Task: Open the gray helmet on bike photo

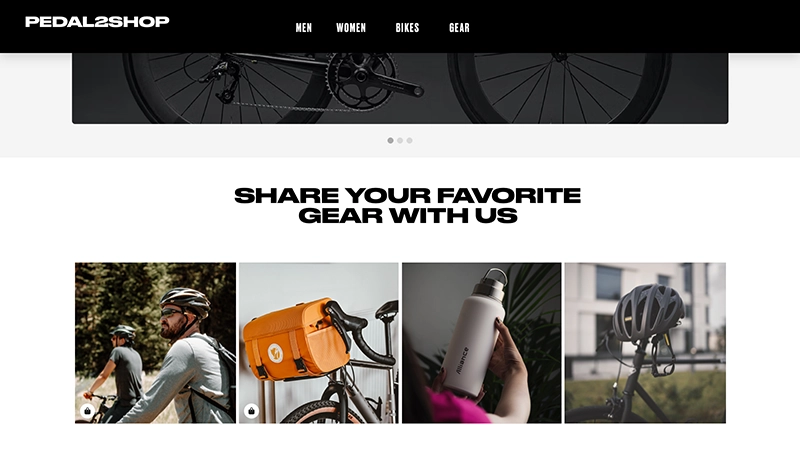Action: pyautogui.click(x=645, y=343)
